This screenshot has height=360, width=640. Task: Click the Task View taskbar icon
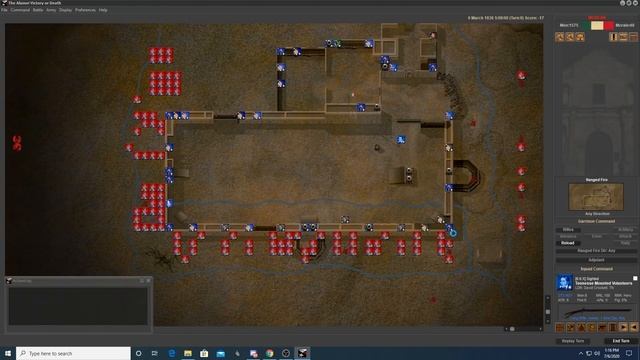155,353
